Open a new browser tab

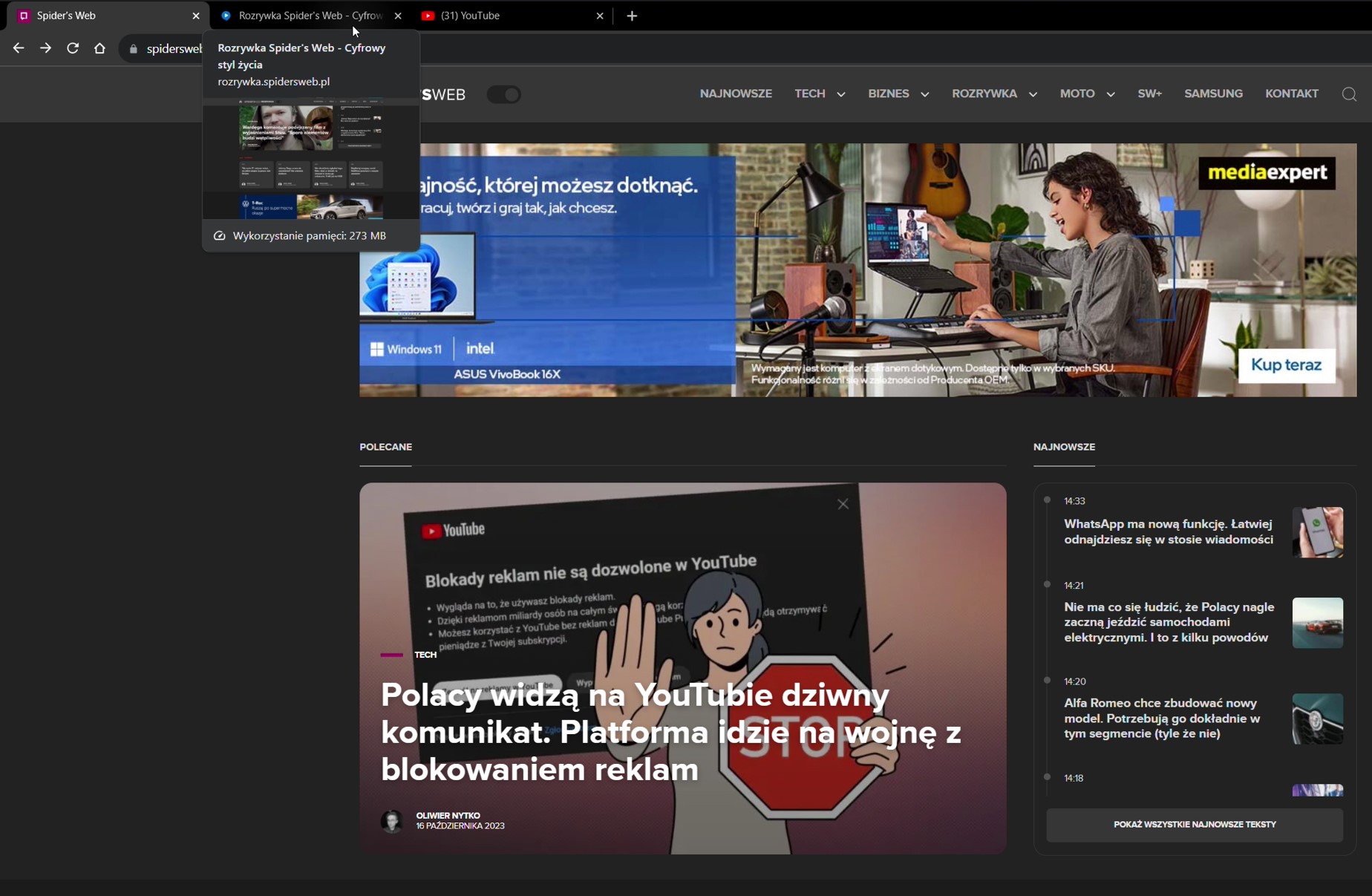(632, 16)
